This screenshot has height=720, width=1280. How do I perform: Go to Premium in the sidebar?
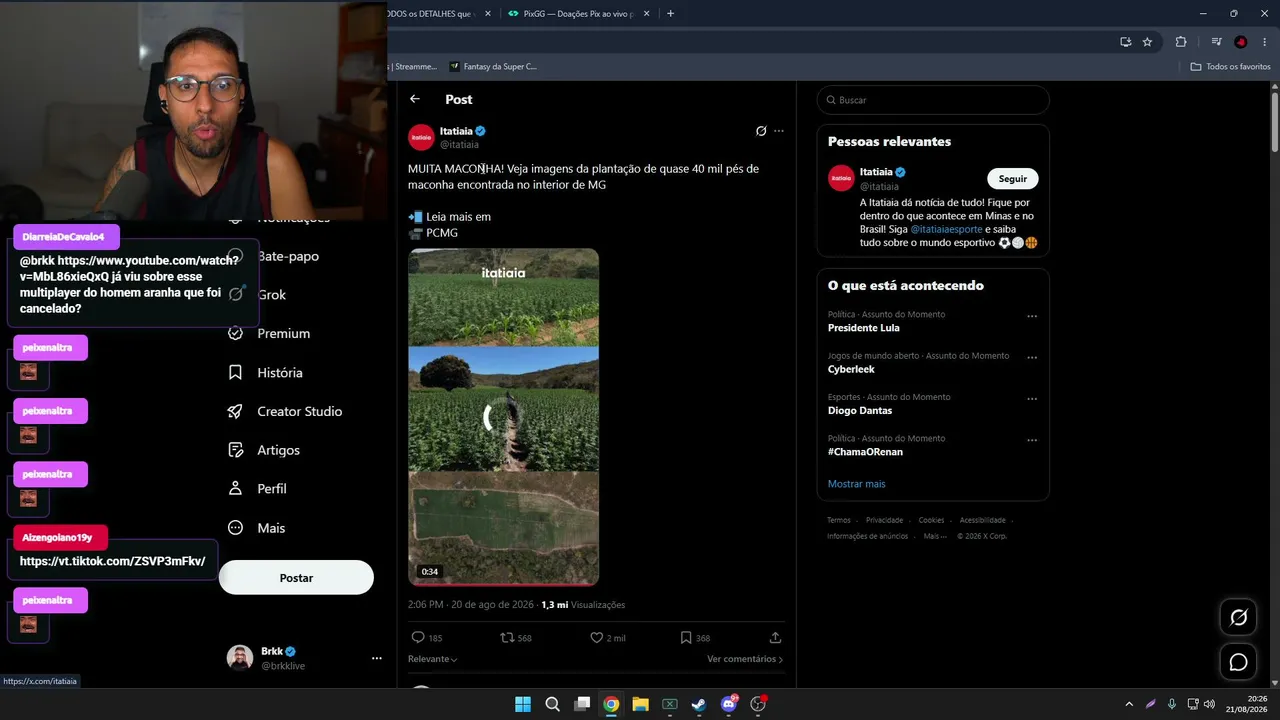pos(269,333)
